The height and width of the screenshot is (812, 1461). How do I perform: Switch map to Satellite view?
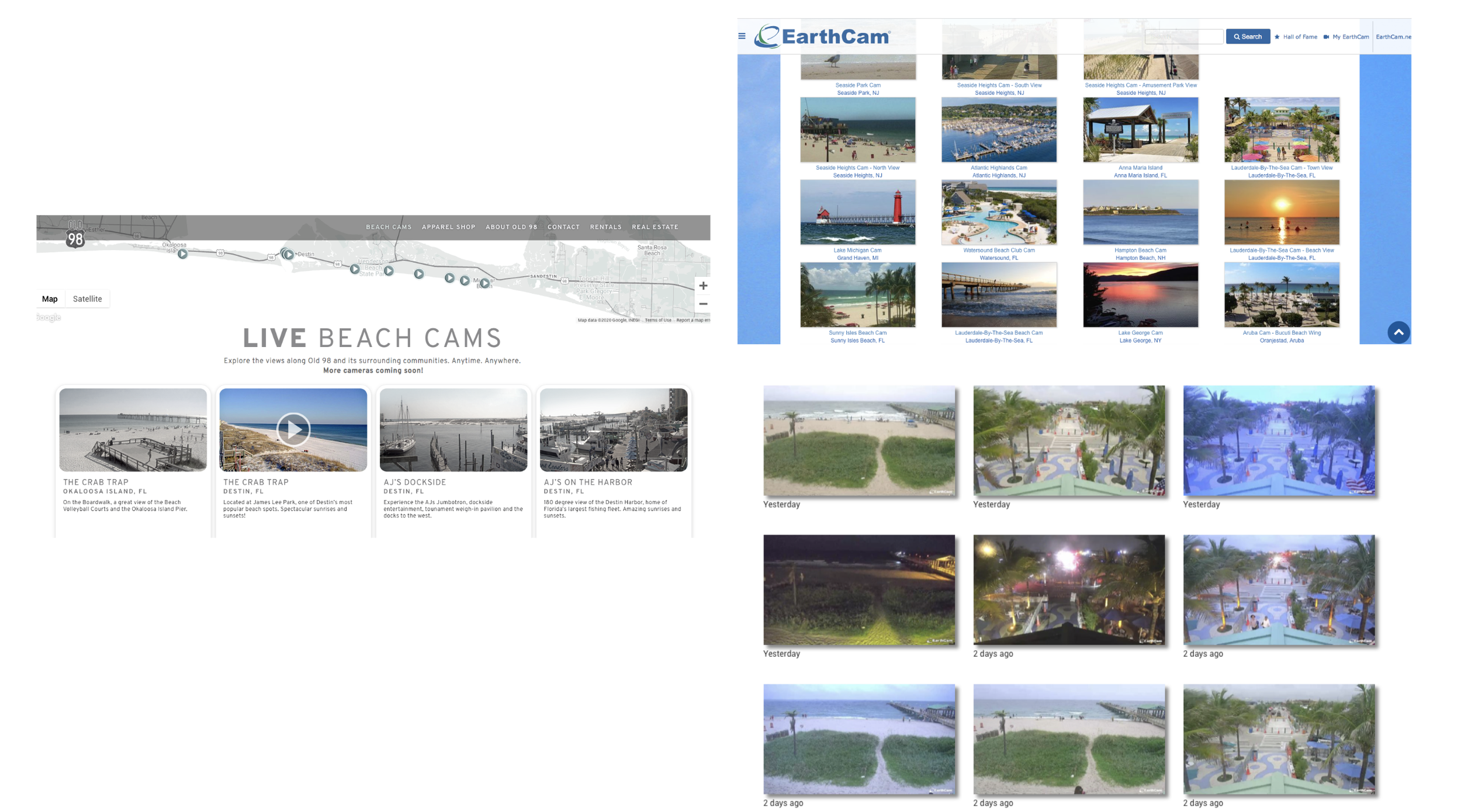(87, 299)
